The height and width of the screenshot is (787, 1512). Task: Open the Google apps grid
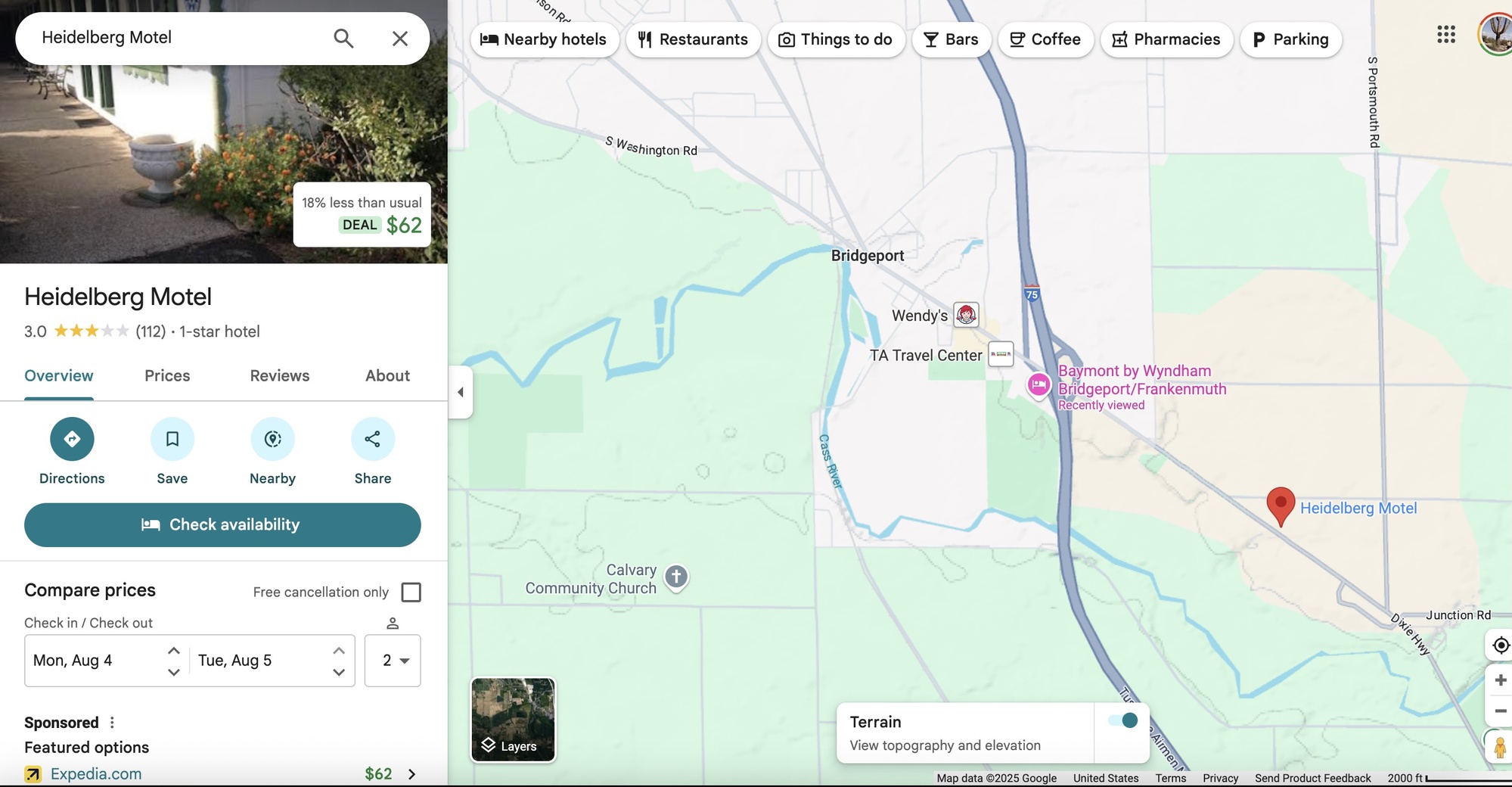coord(1445,35)
